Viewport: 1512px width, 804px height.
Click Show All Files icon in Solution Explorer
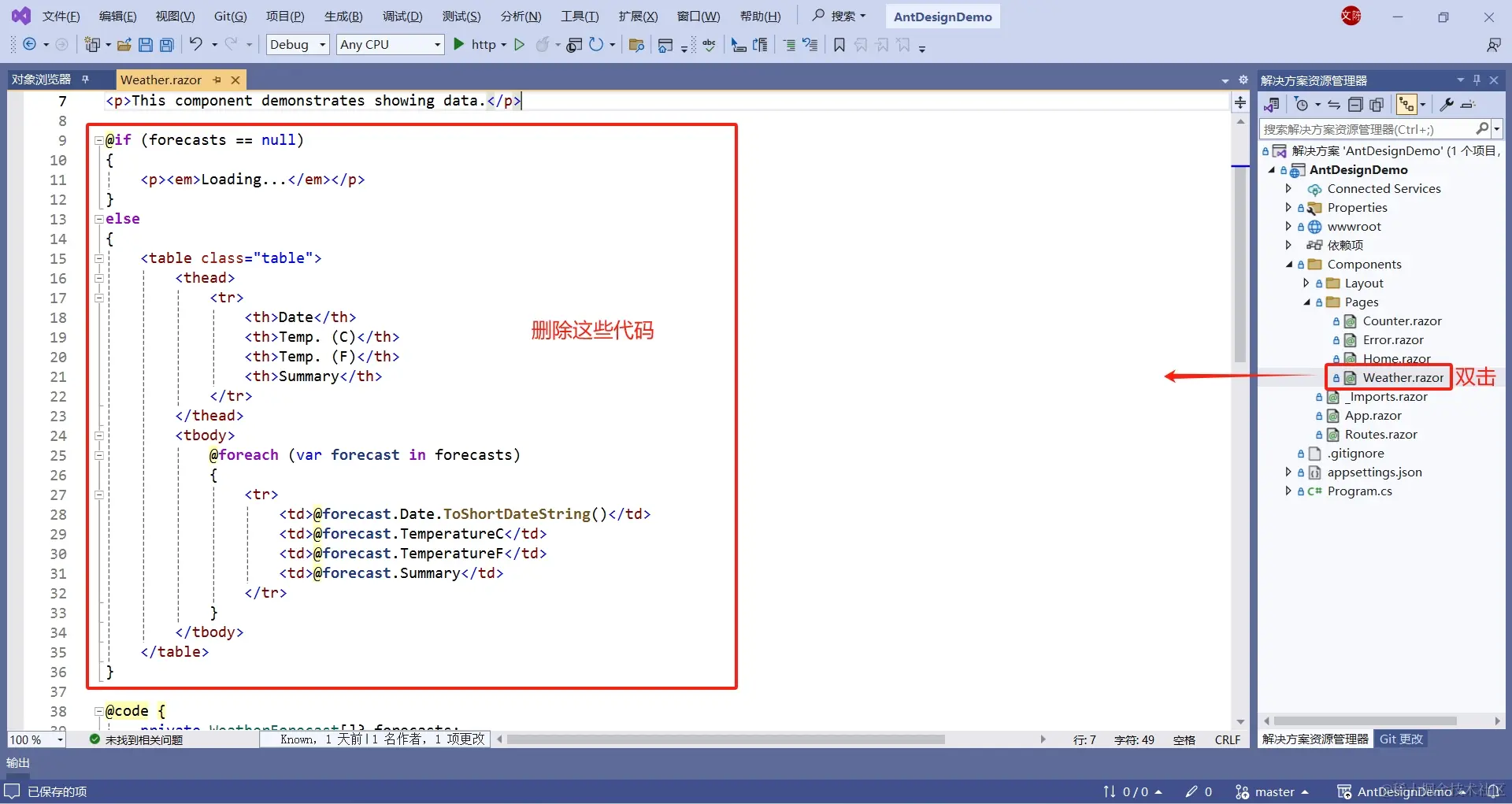pos(1377,105)
